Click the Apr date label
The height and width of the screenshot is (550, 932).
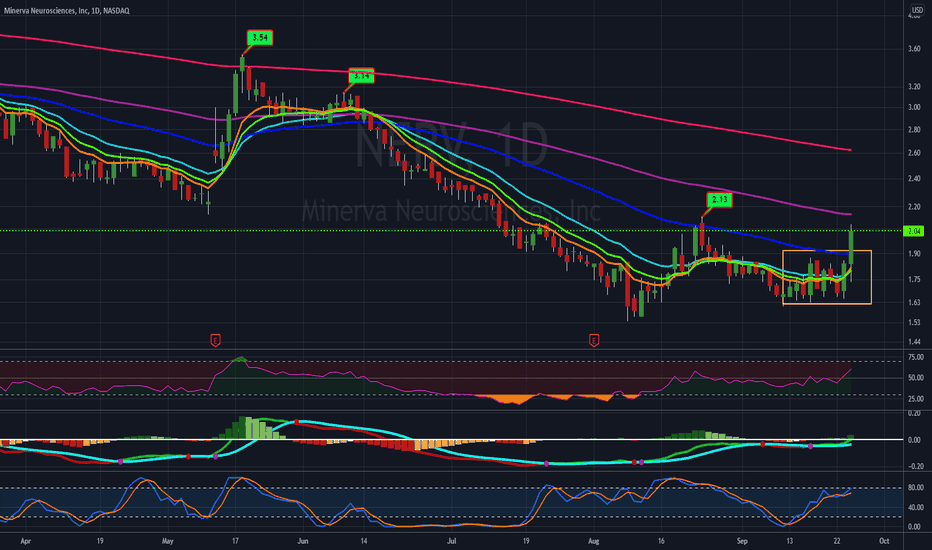click(x=25, y=541)
